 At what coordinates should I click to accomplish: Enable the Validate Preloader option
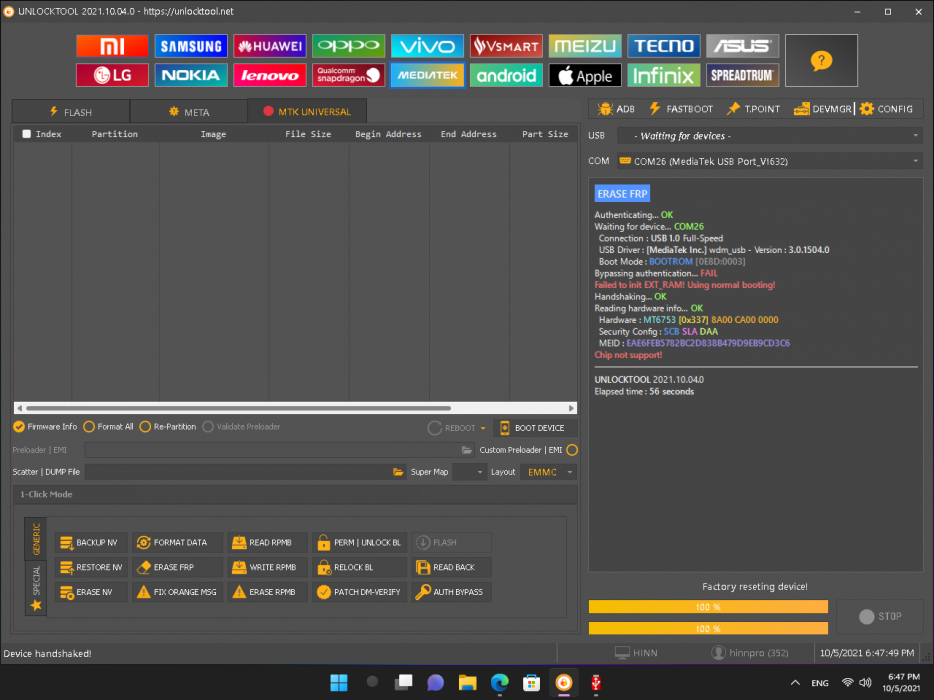[241, 427]
